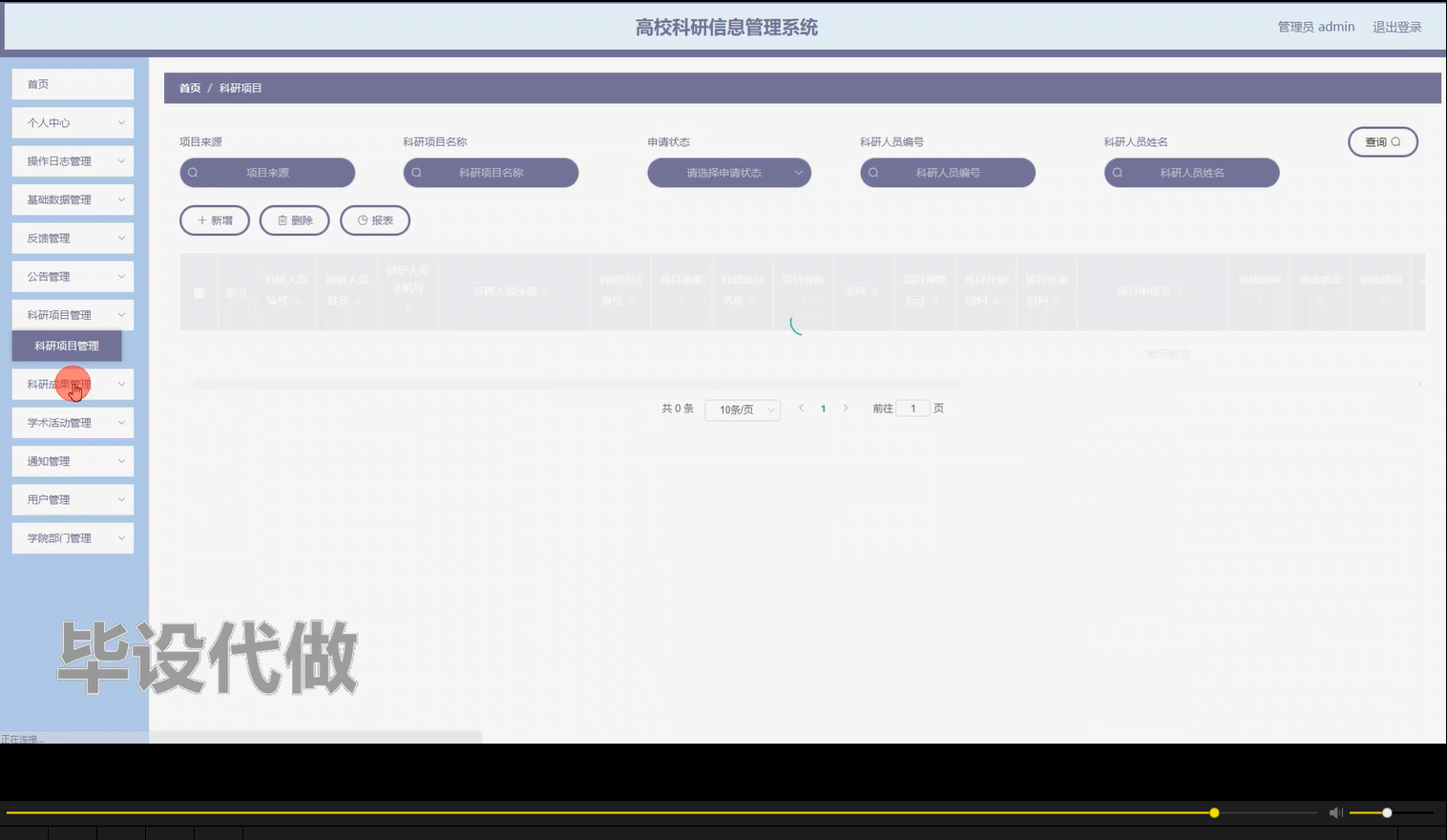Screen dimensions: 1447x840
Task: Open the 请选择申请状态 dropdown
Action: (728, 172)
